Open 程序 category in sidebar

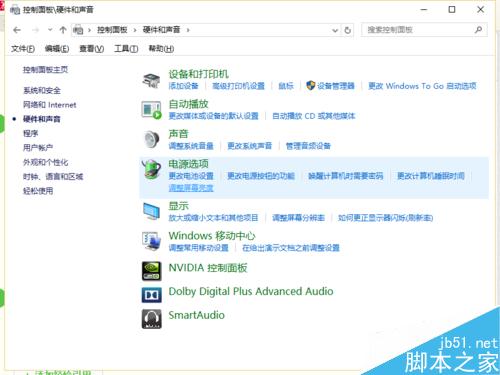click(x=30, y=133)
